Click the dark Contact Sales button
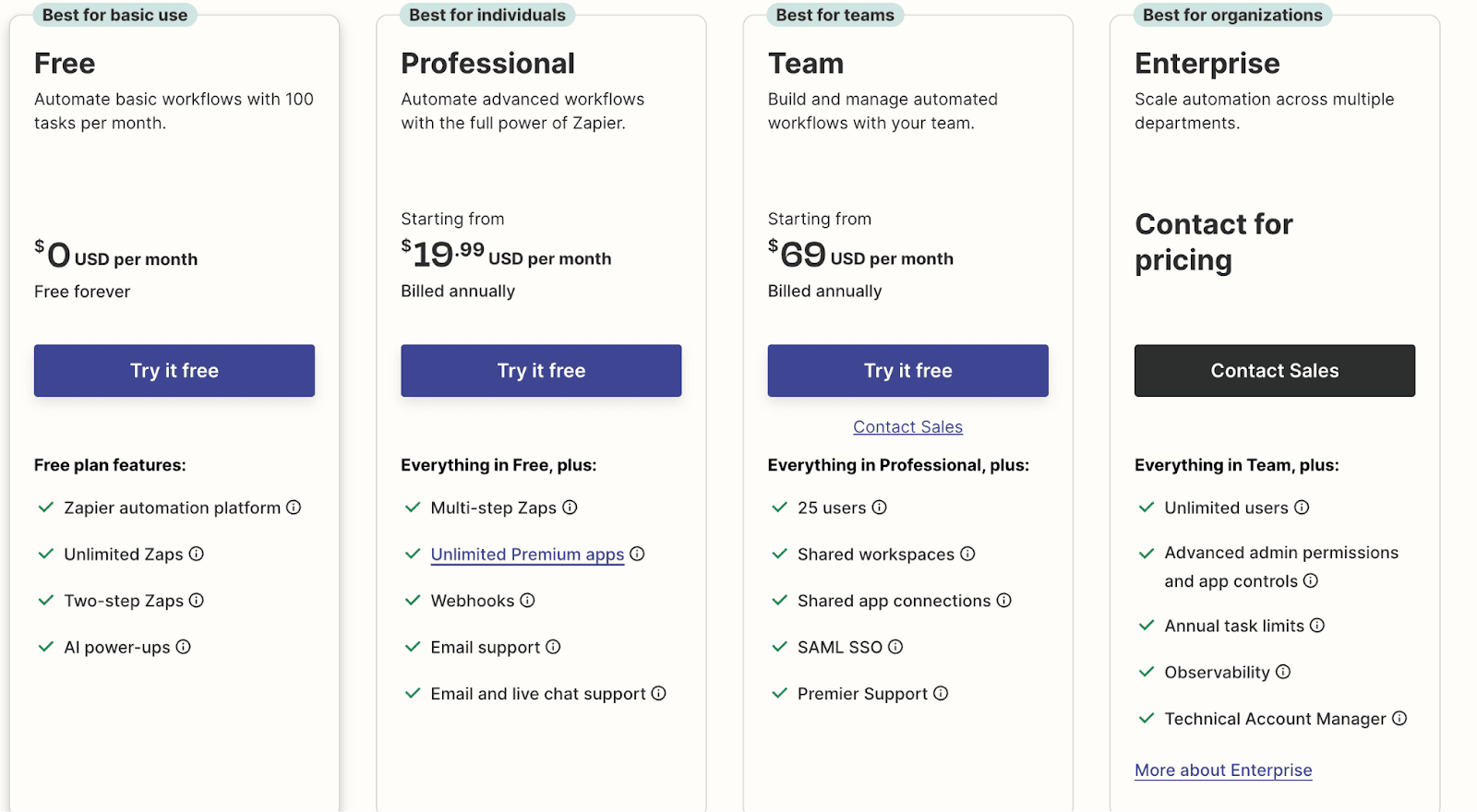 tap(1275, 371)
